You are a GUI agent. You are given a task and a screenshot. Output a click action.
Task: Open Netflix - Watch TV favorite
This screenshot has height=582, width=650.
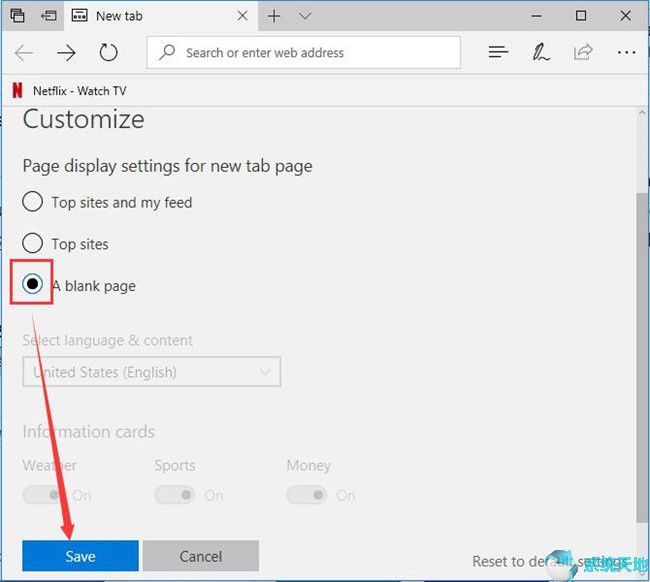pyautogui.click(x=69, y=91)
